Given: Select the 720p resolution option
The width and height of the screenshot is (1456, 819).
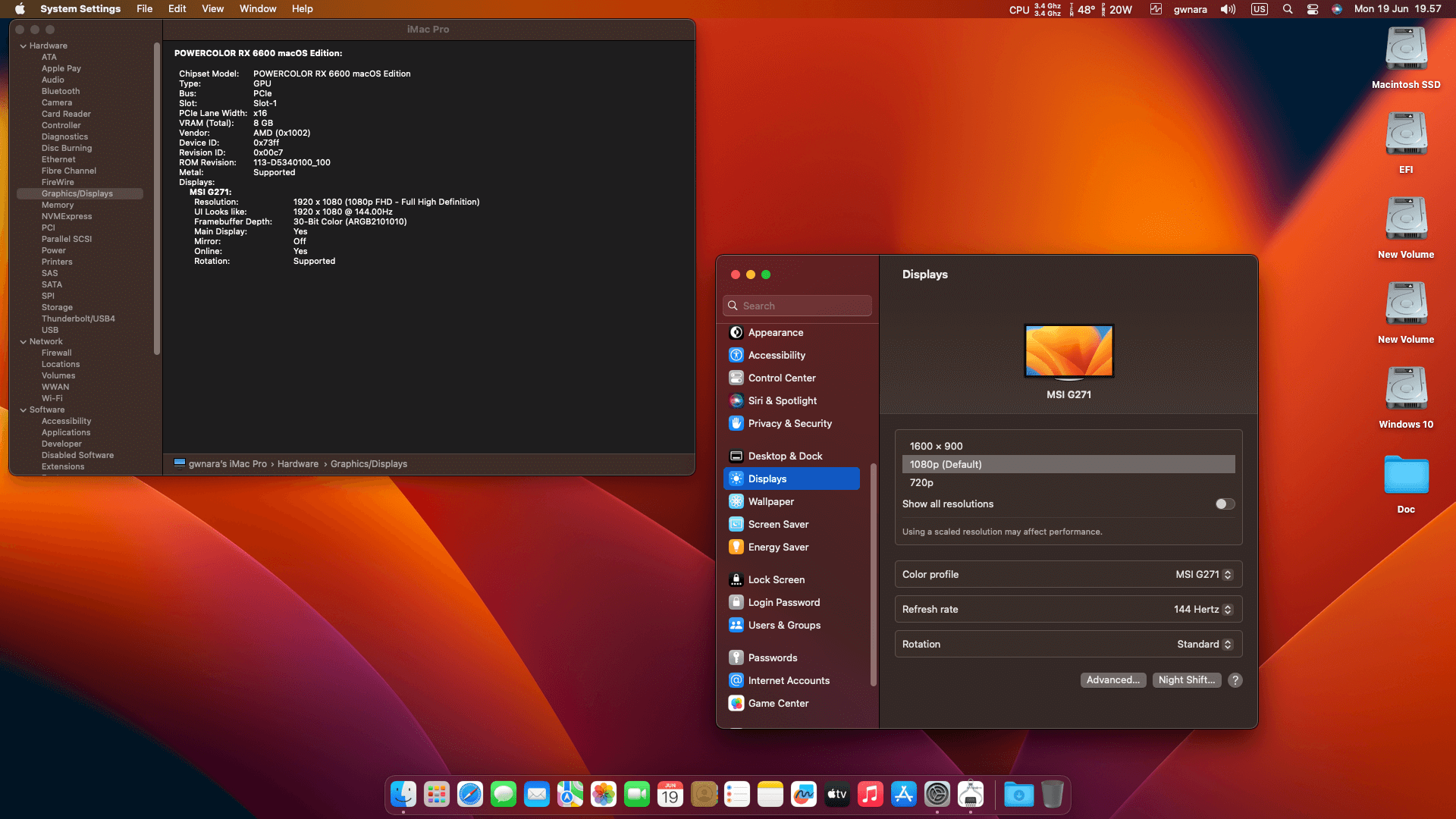Looking at the screenshot, I should (x=921, y=482).
